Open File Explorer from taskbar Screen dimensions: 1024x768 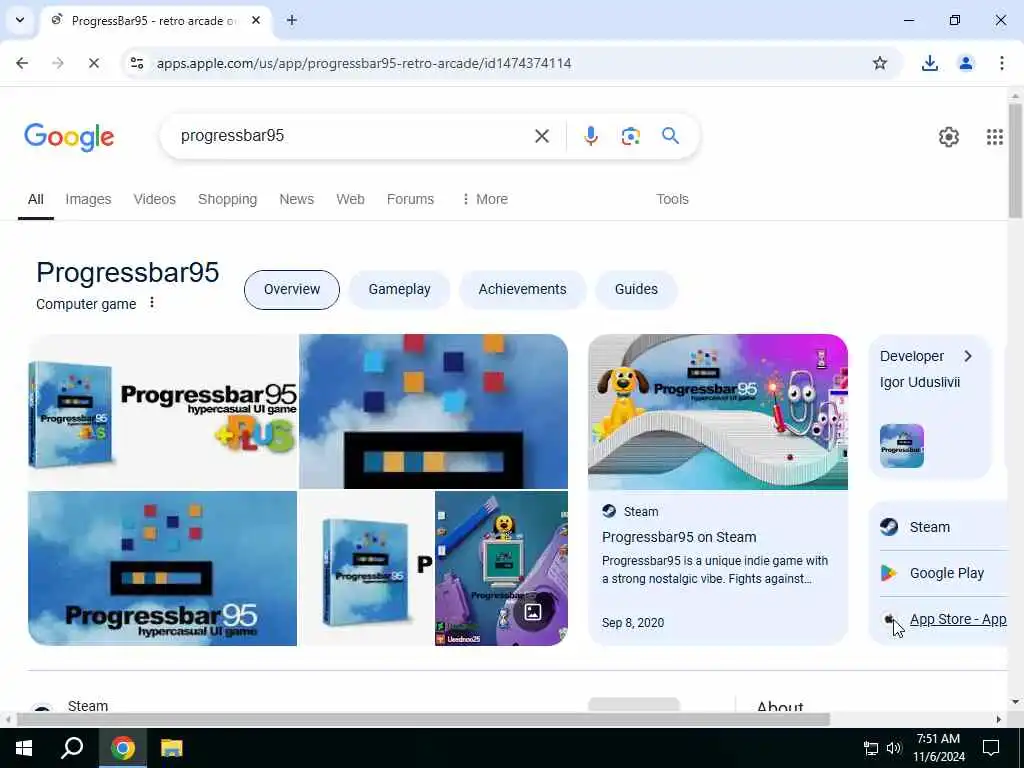point(172,748)
